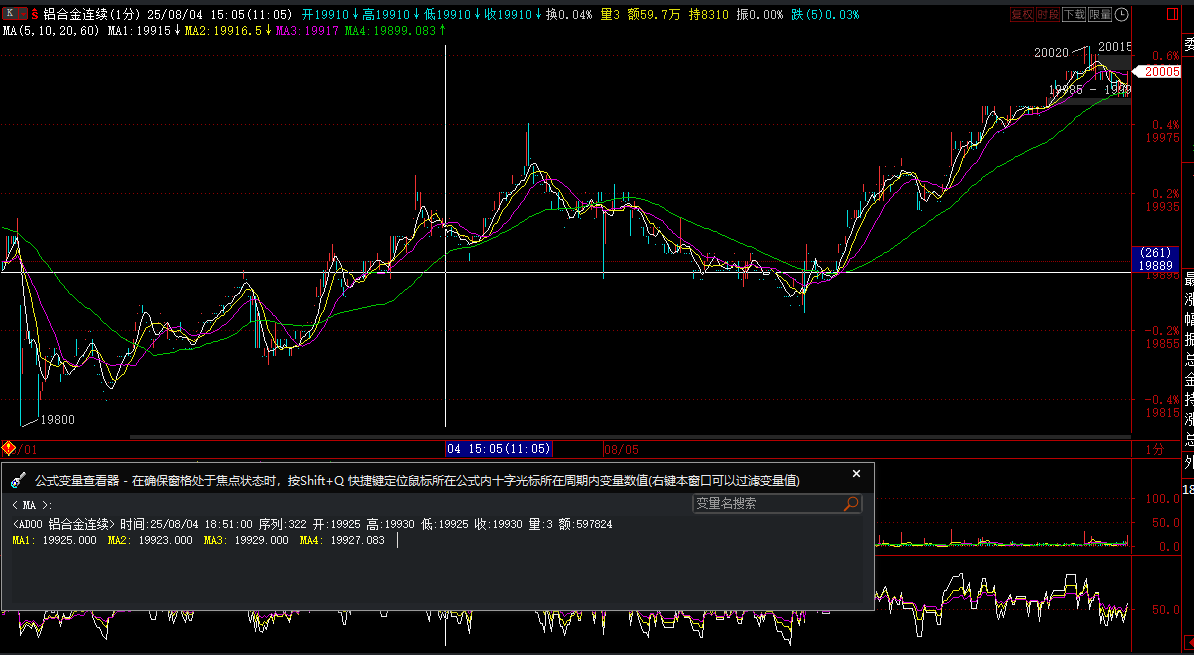Click the key icon in formula viewer title
1194x655 pixels.
[18, 481]
